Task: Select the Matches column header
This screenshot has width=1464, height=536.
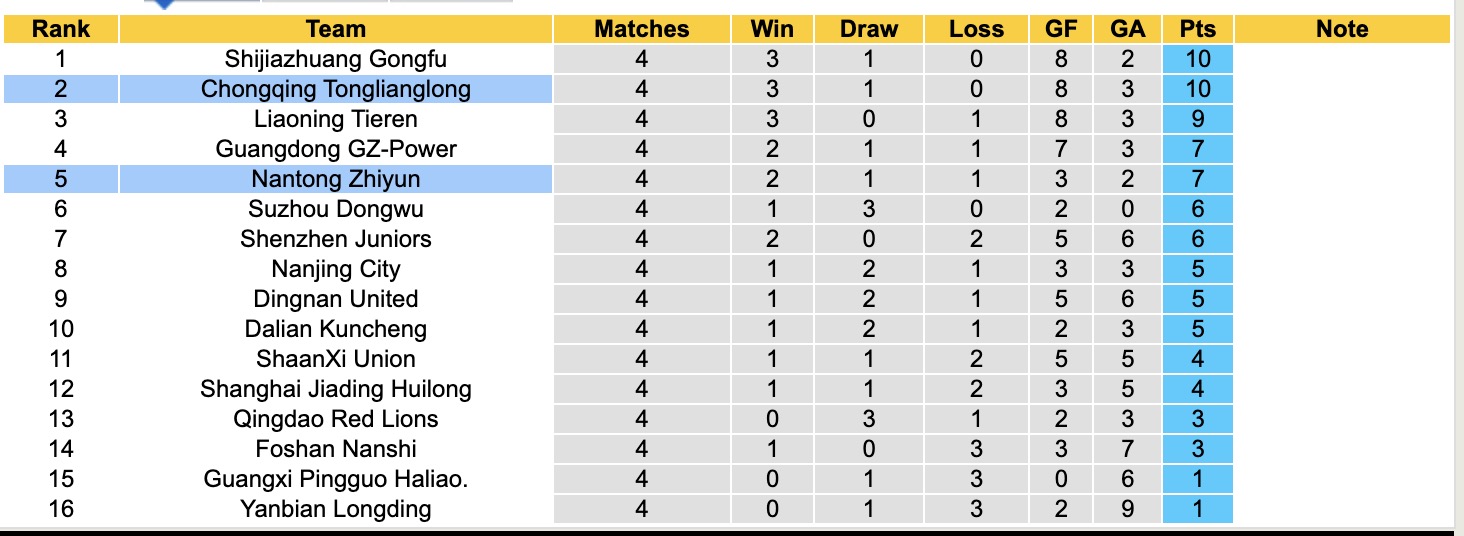Action: coord(641,29)
